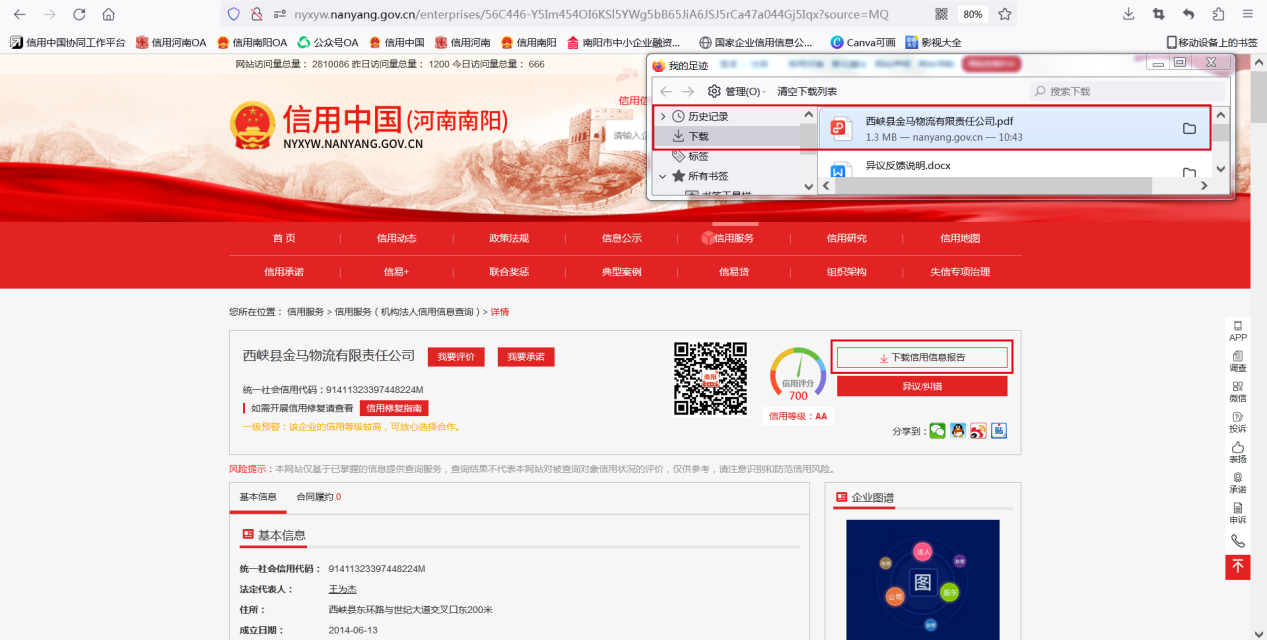Click the 我要承诺 button
The width and height of the screenshot is (1267, 640).
tap(525, 357)
